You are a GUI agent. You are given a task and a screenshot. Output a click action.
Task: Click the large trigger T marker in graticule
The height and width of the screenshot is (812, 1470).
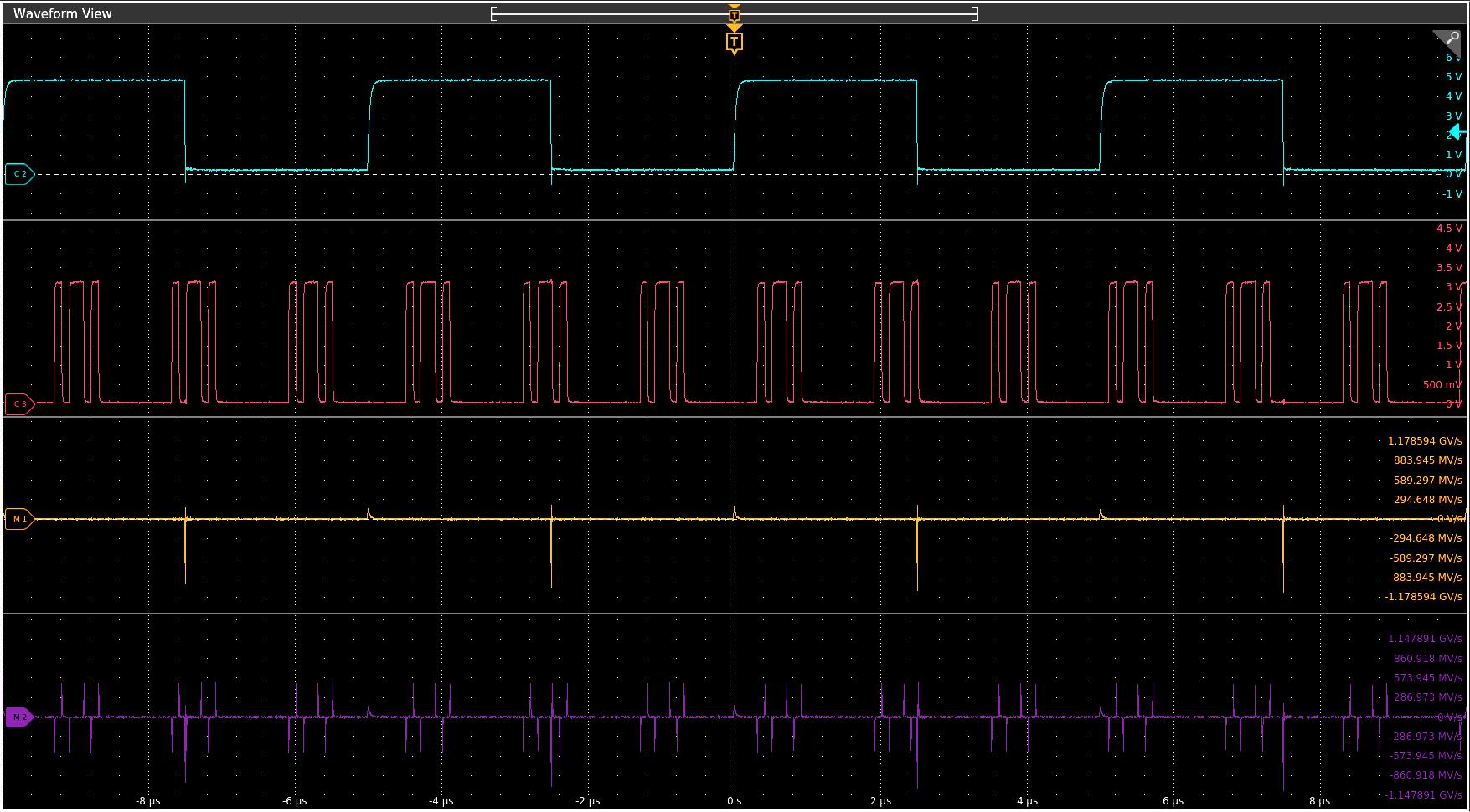pyautogui.click(x=735, y=42)
